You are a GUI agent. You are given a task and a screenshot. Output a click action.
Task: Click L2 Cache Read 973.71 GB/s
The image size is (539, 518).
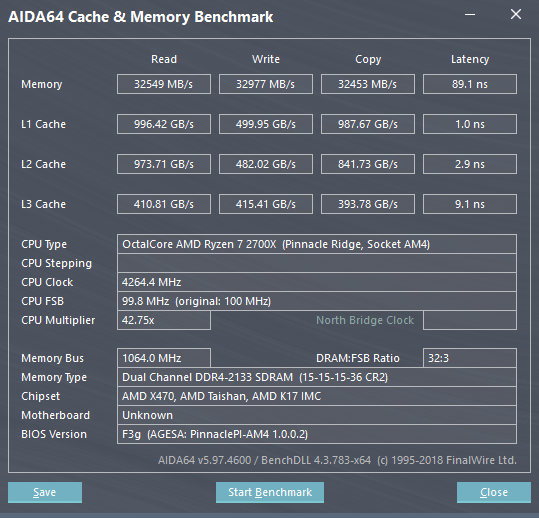click(164, 164)
